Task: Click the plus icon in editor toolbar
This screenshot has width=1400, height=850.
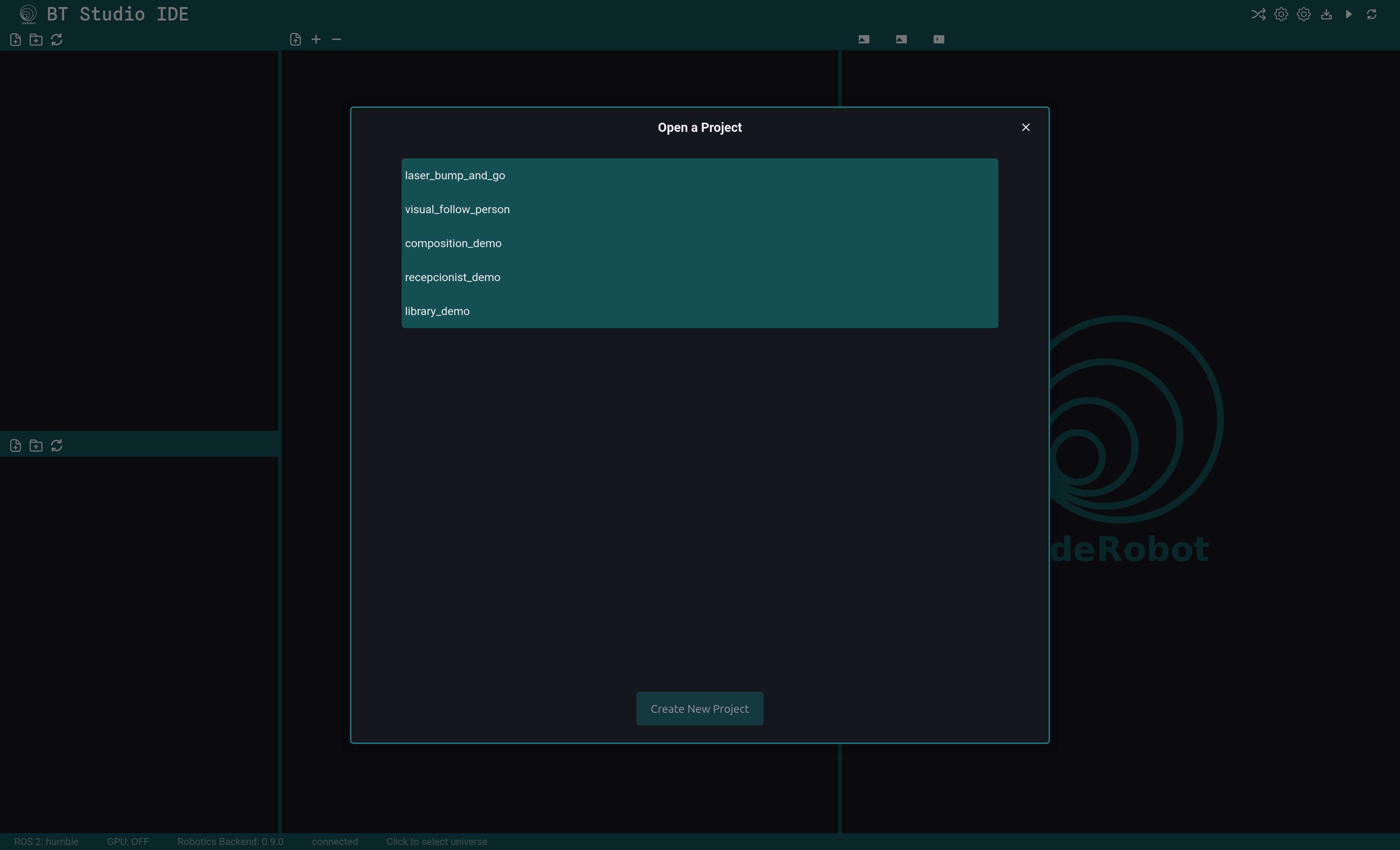Action: pyautogui.click(x=316, y=39)
